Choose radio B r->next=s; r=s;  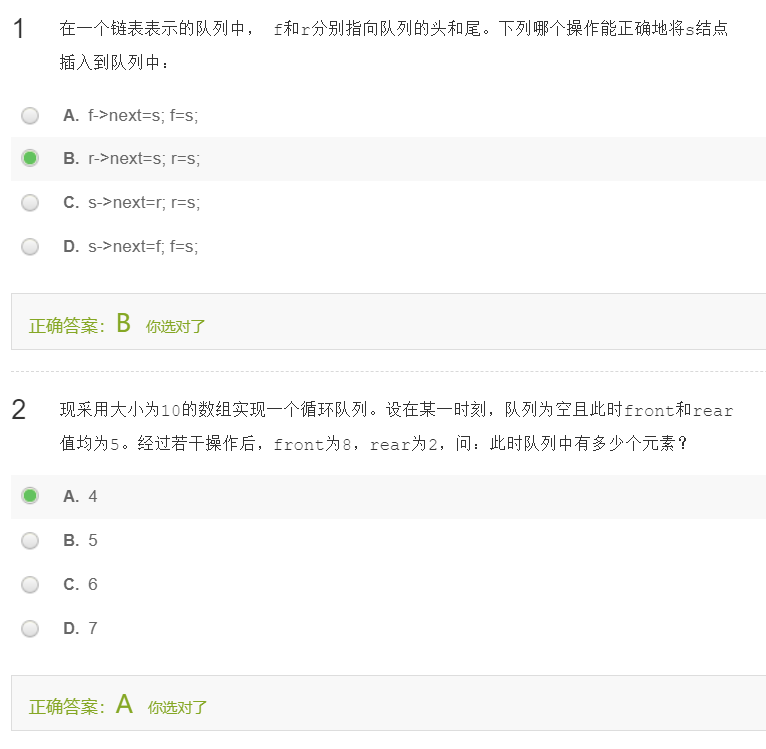point(30,158)
